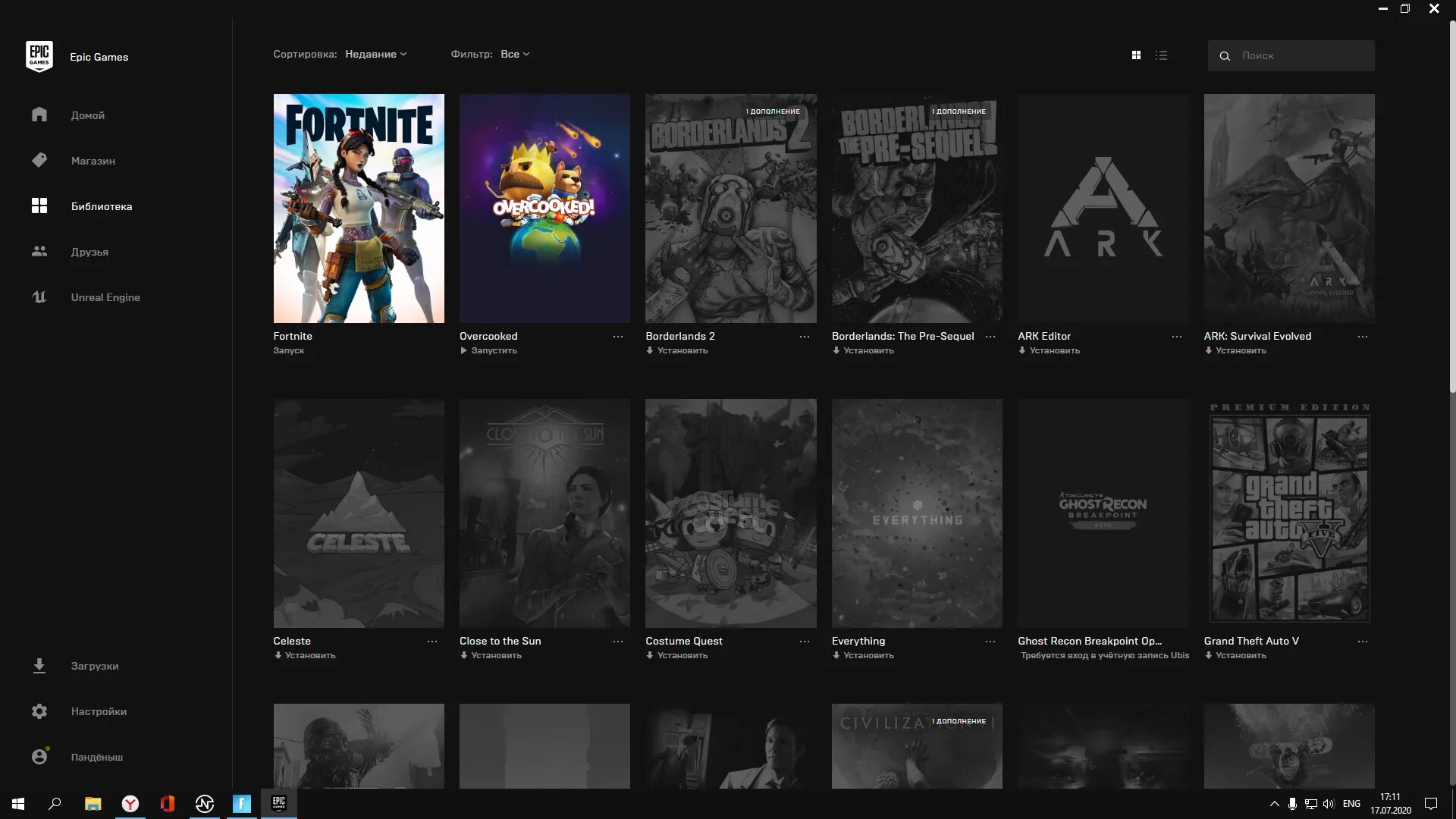Install Everything via Установить

pos(863,655)
